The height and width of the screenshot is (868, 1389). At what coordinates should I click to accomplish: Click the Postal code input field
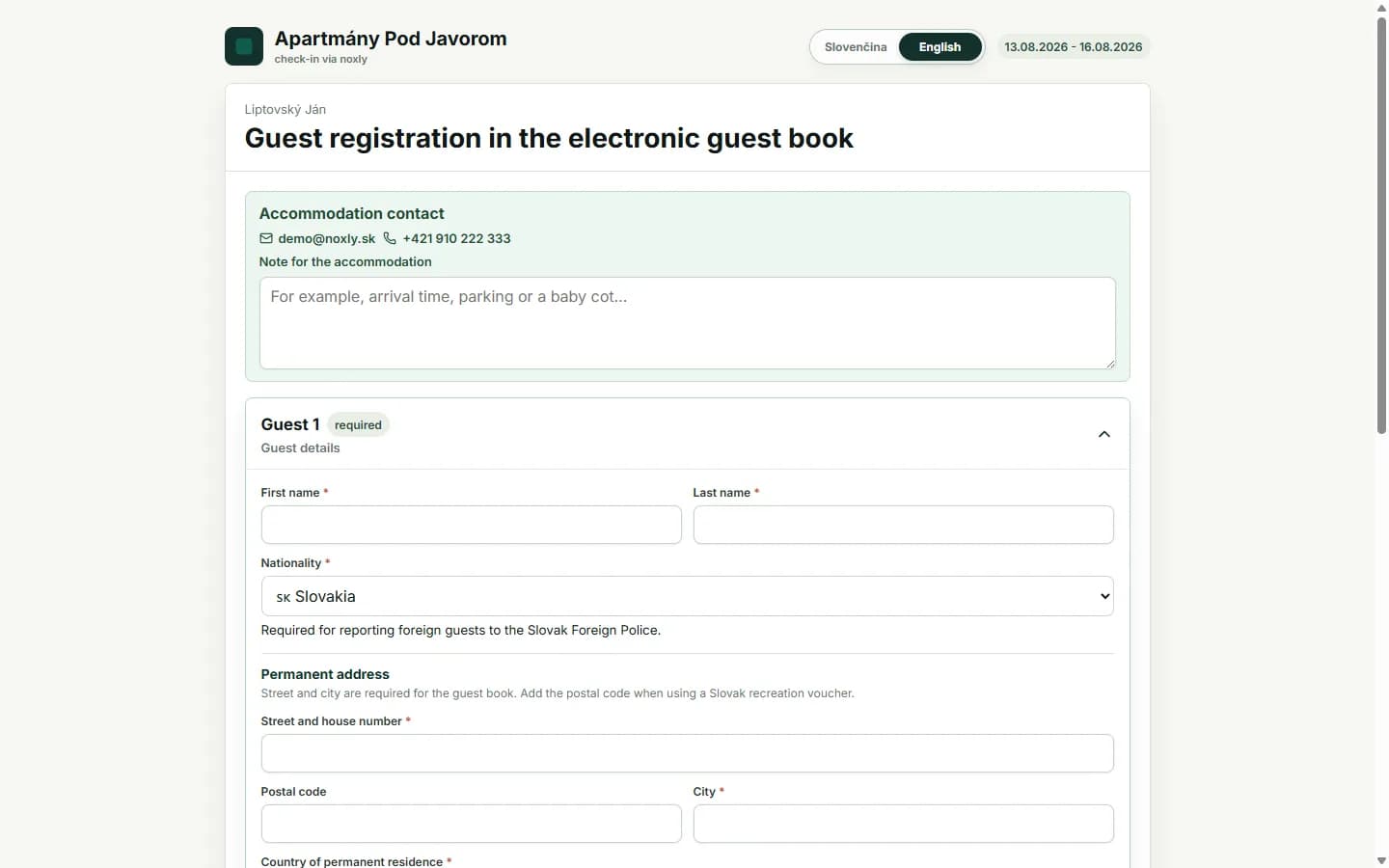click(471, 824)
